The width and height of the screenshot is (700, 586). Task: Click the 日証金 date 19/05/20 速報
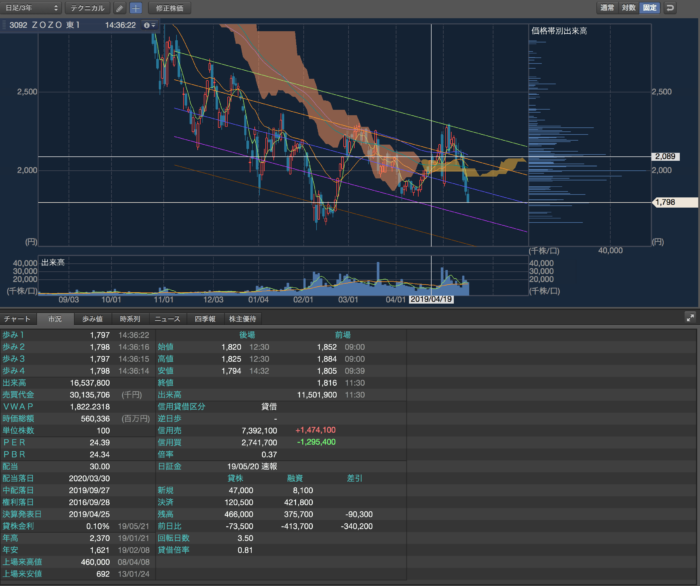click(252, 466)
